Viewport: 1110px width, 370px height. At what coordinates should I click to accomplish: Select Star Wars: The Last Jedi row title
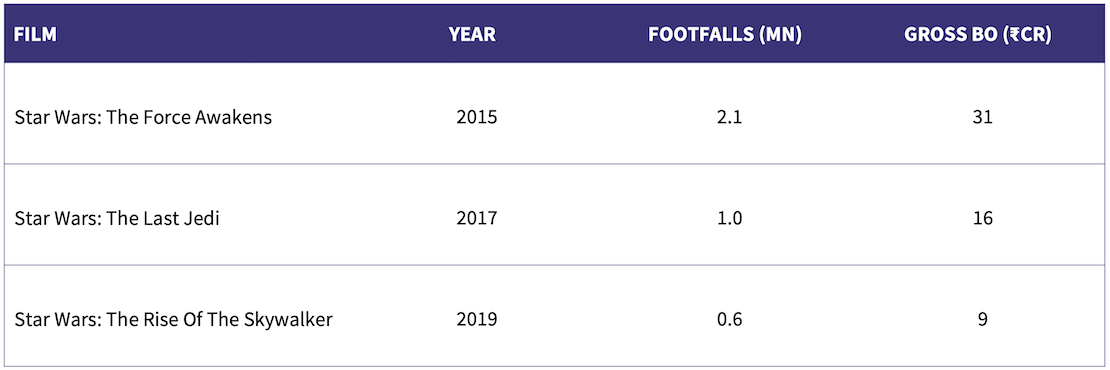[x=117, y=219]
